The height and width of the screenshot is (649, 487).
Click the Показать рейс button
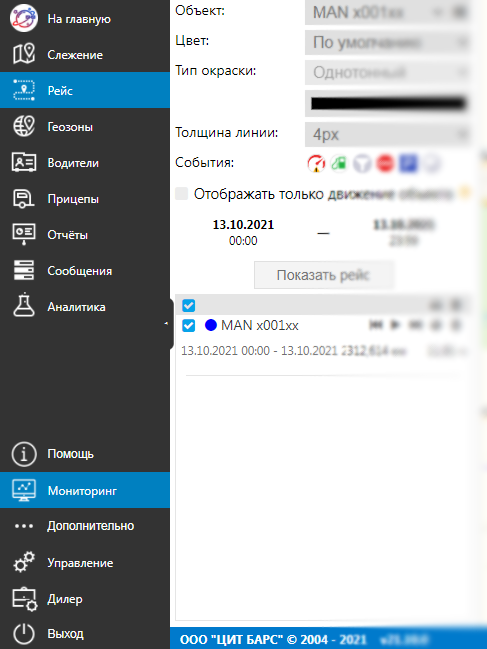pos(324,275)
